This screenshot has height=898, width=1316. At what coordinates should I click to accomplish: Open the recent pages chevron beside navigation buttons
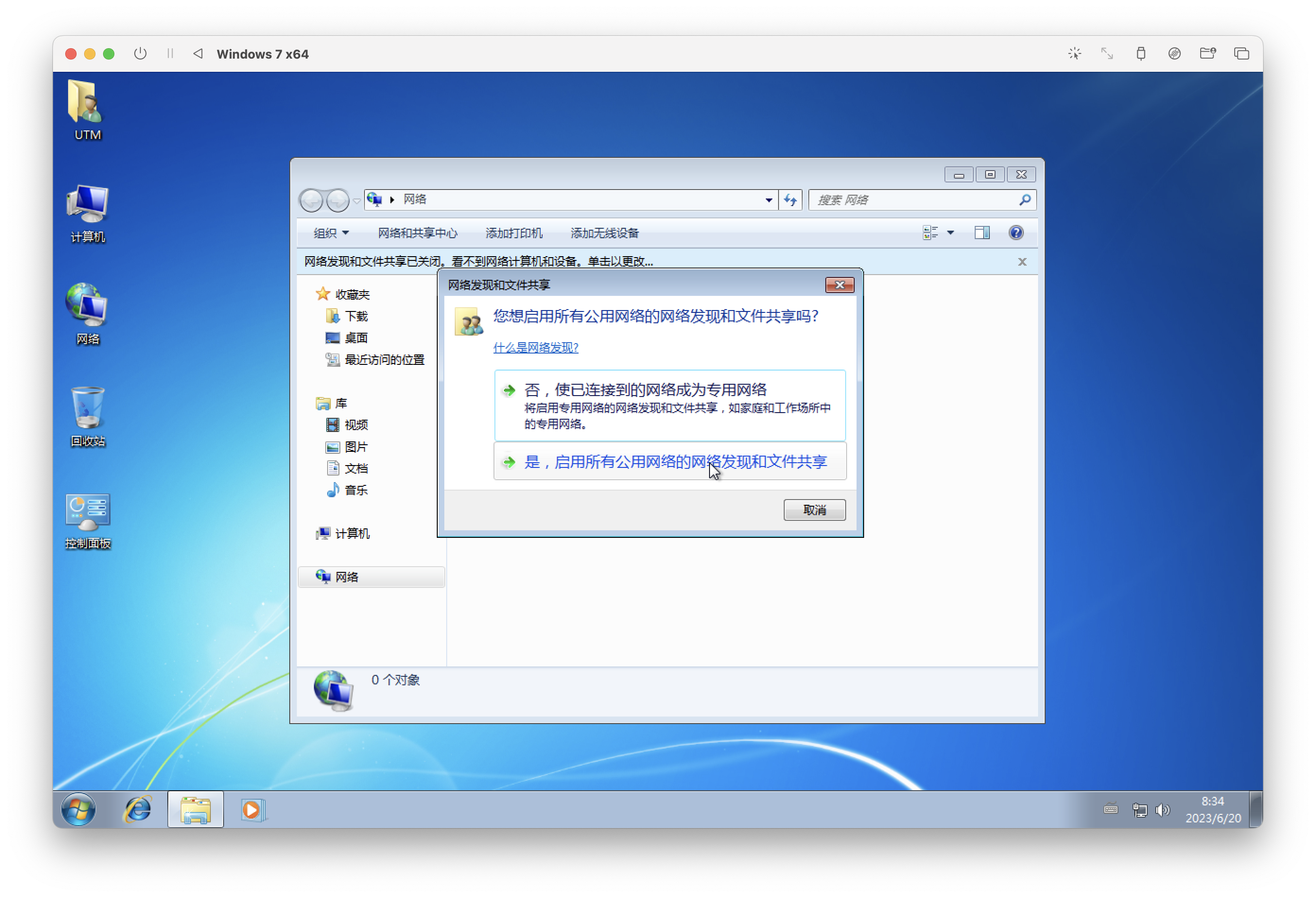tap(357, 200)
